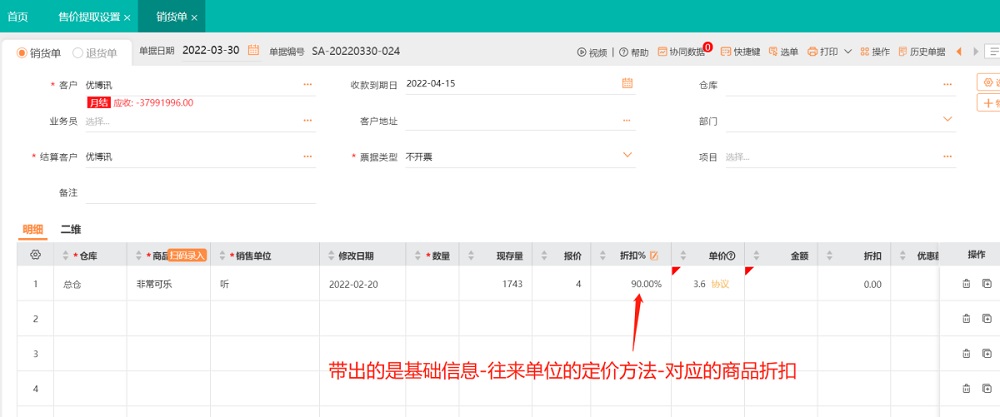This screenshot has height=417, width=1000.
Task: Open the calendar picker for 收款到期日
Action: point(627,83)
